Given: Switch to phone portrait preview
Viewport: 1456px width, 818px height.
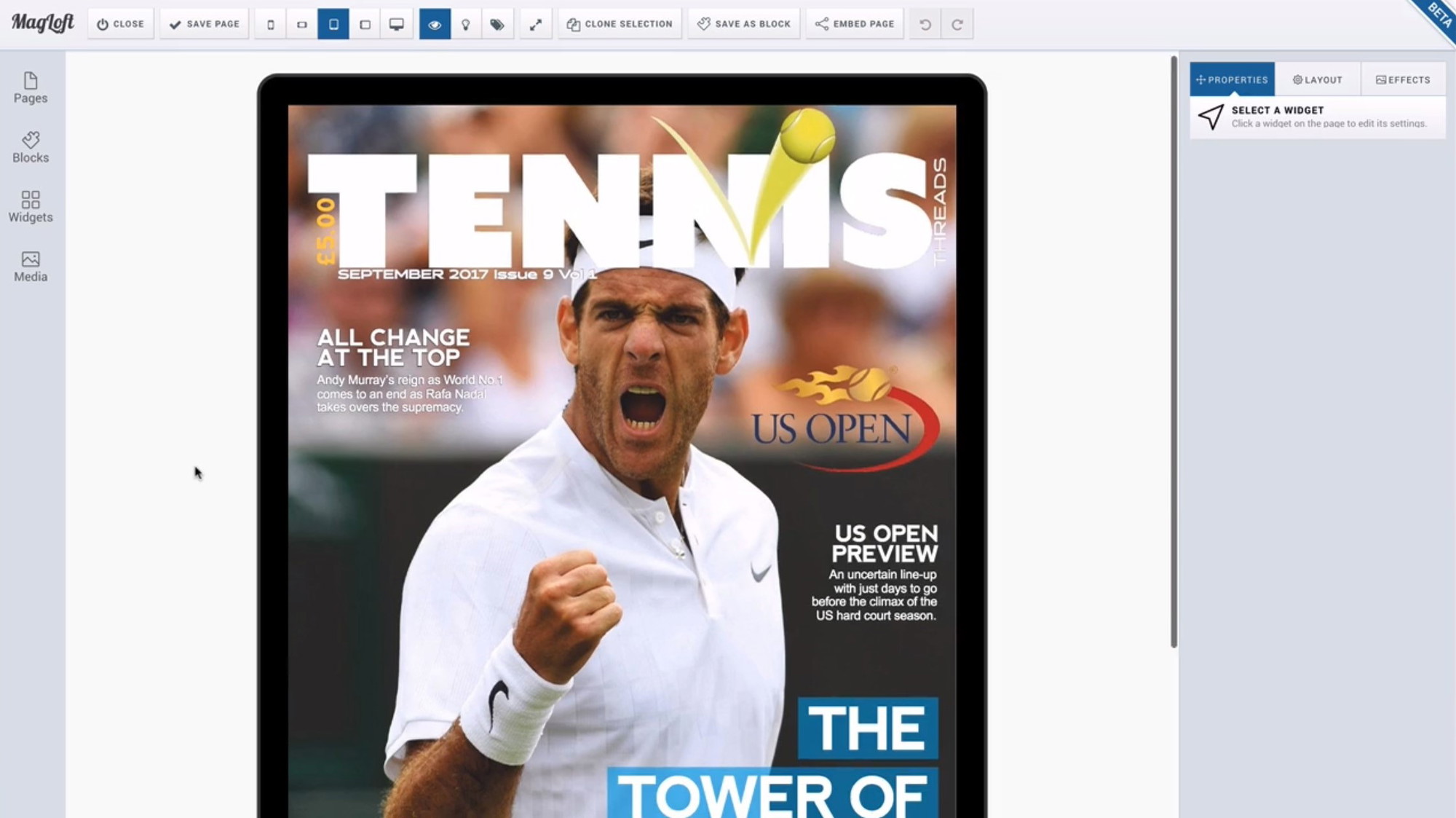Looking at the screenshot, I should (271, 24).
